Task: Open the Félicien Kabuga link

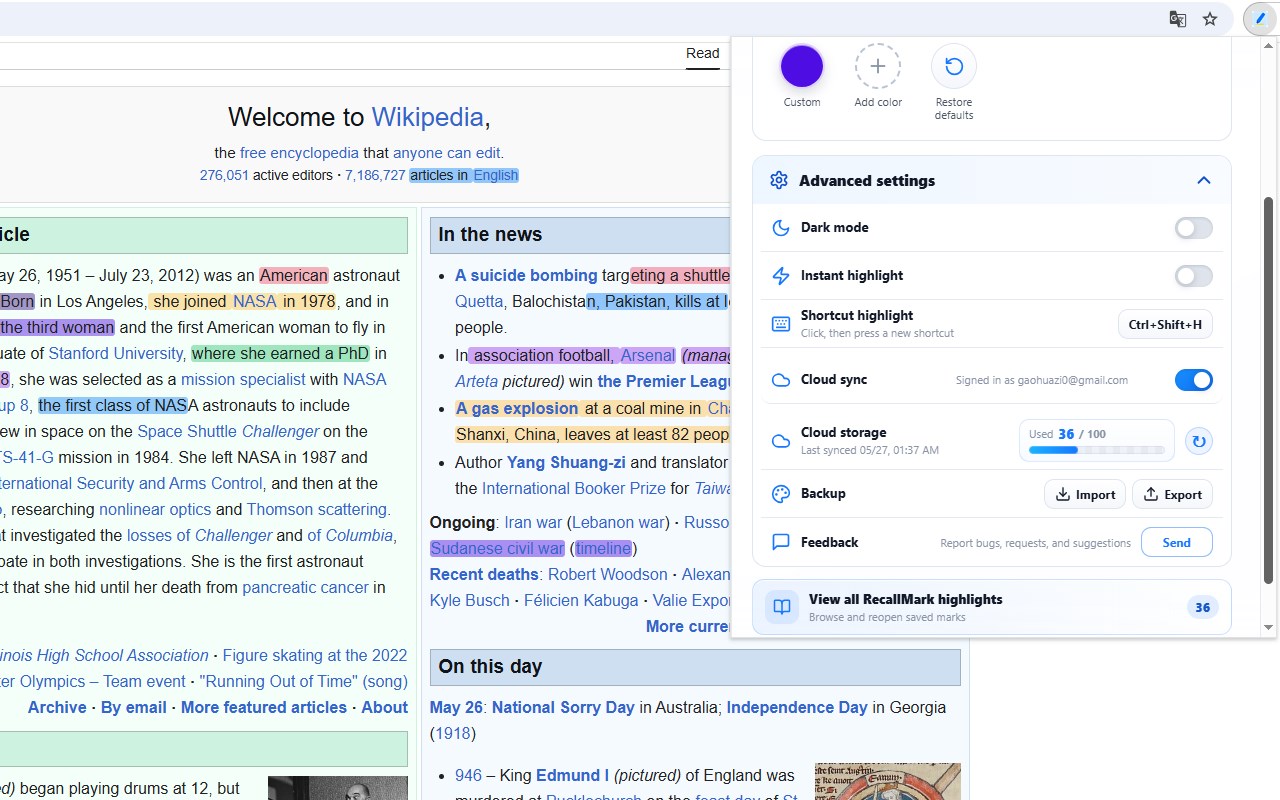Action: pyautogui.click(x=581, y=600)
